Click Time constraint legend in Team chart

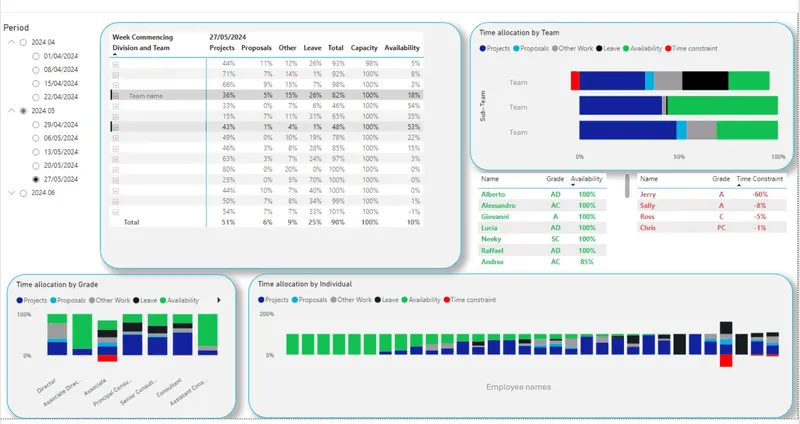click(691, 48)
